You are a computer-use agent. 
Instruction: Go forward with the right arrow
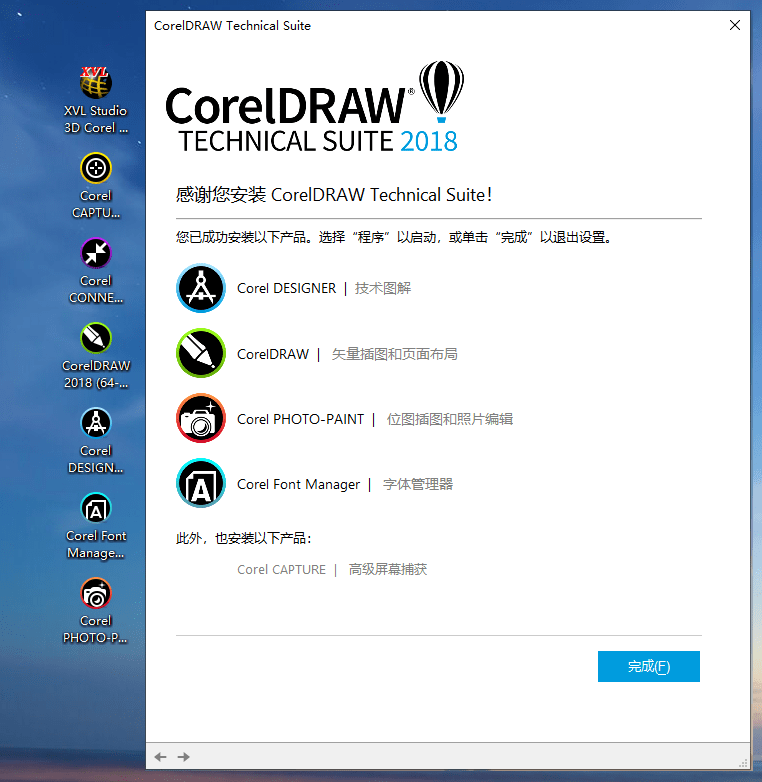pos(184,757)
